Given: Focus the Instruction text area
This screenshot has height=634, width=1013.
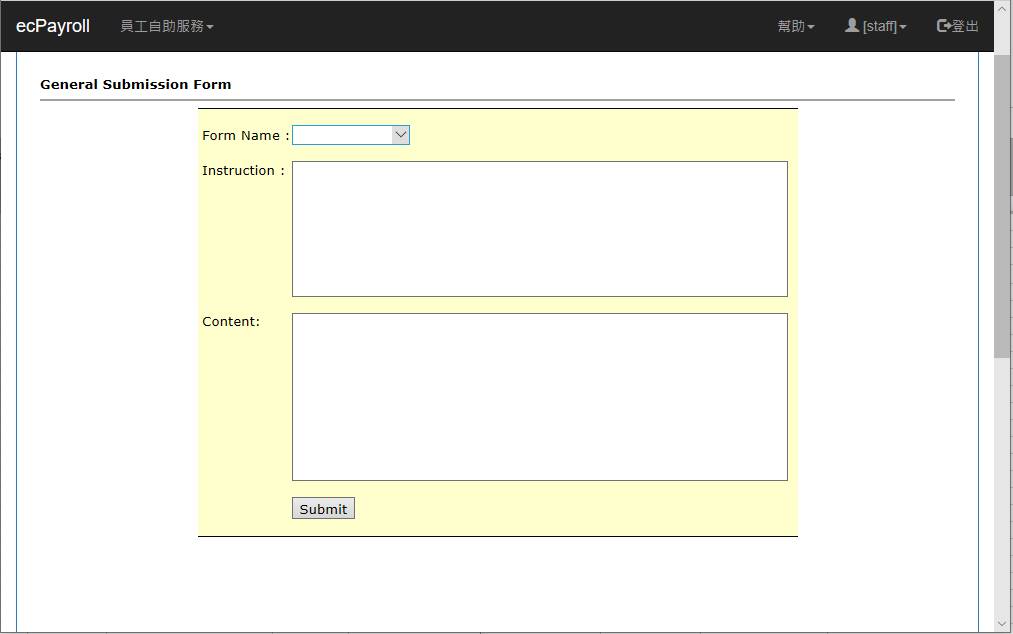Looking at the screenshot, I should [x=539, y=229].
